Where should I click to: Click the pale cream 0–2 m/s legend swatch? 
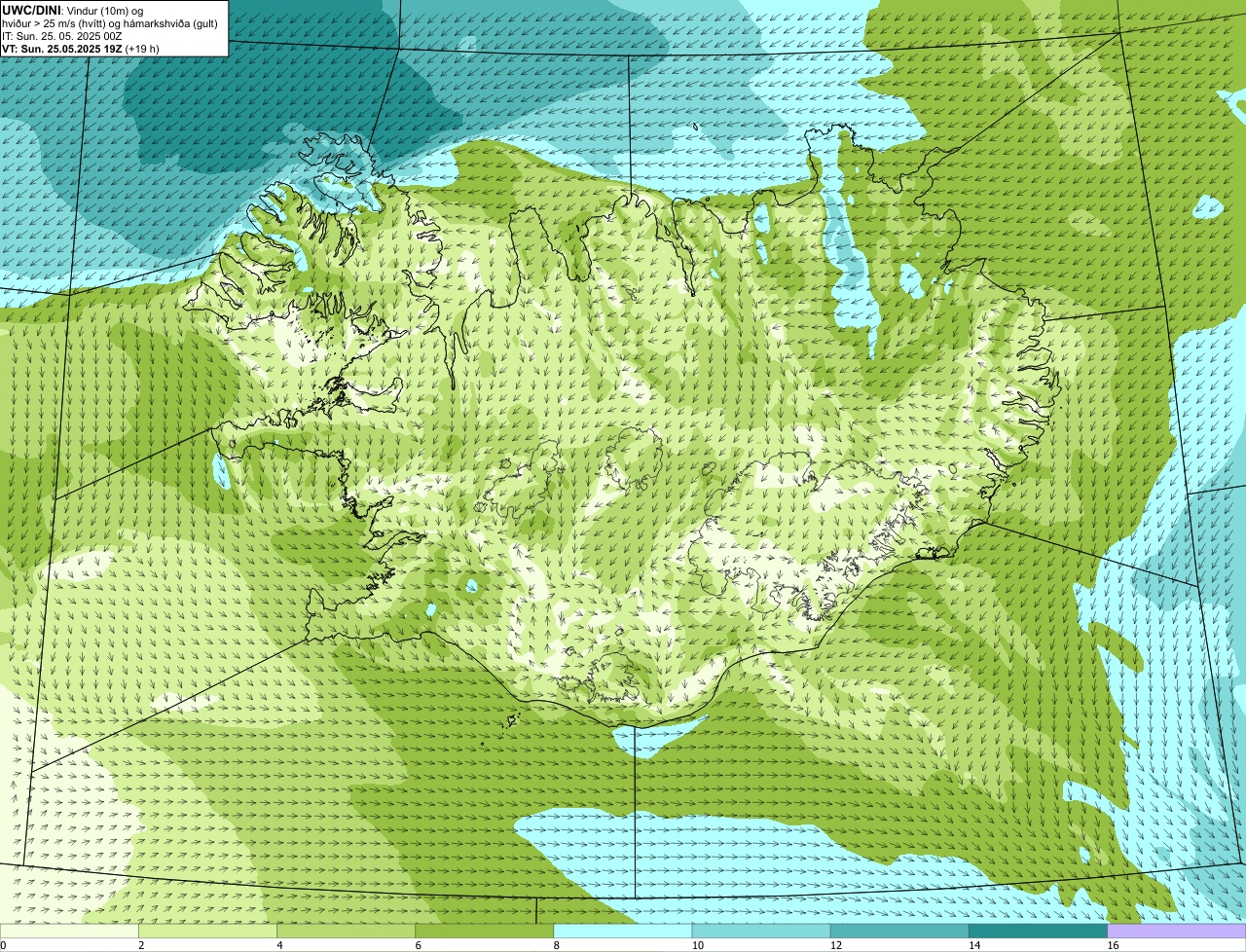(x=69, y=931)
